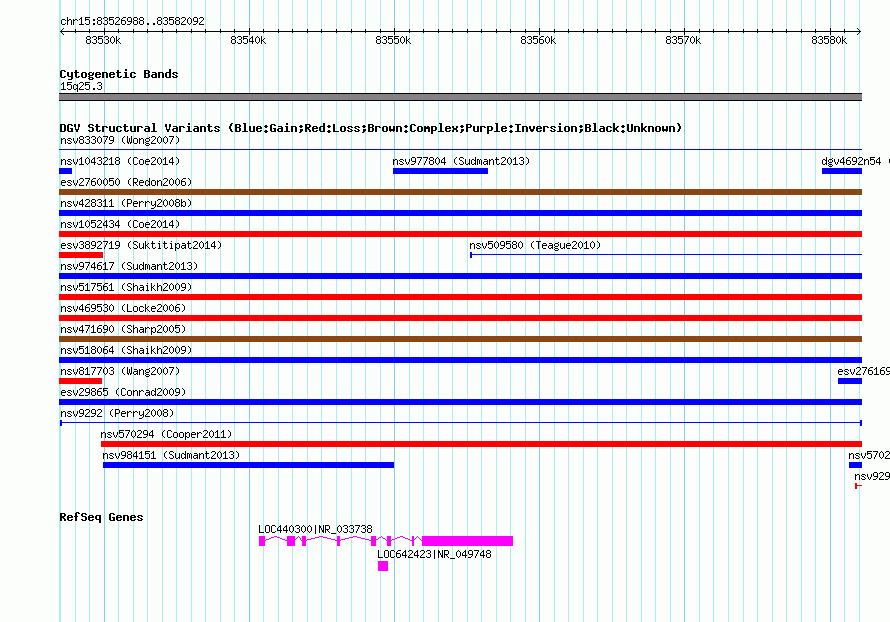The height and width of the screenshot is (622, 890).
Task: Click the 83540k ruler position label
Action: click(x=248, y=40)
